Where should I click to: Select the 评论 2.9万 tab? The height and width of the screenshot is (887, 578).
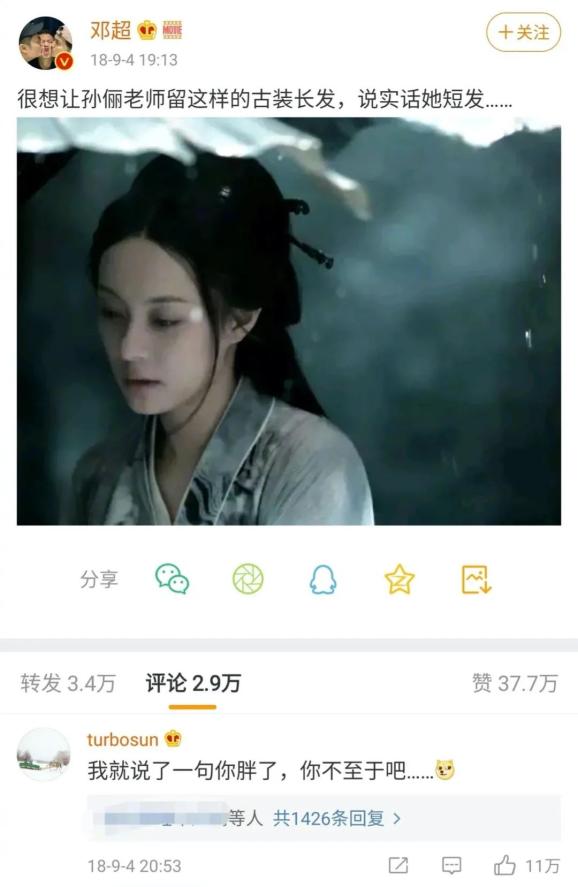(x=193, y=683)
